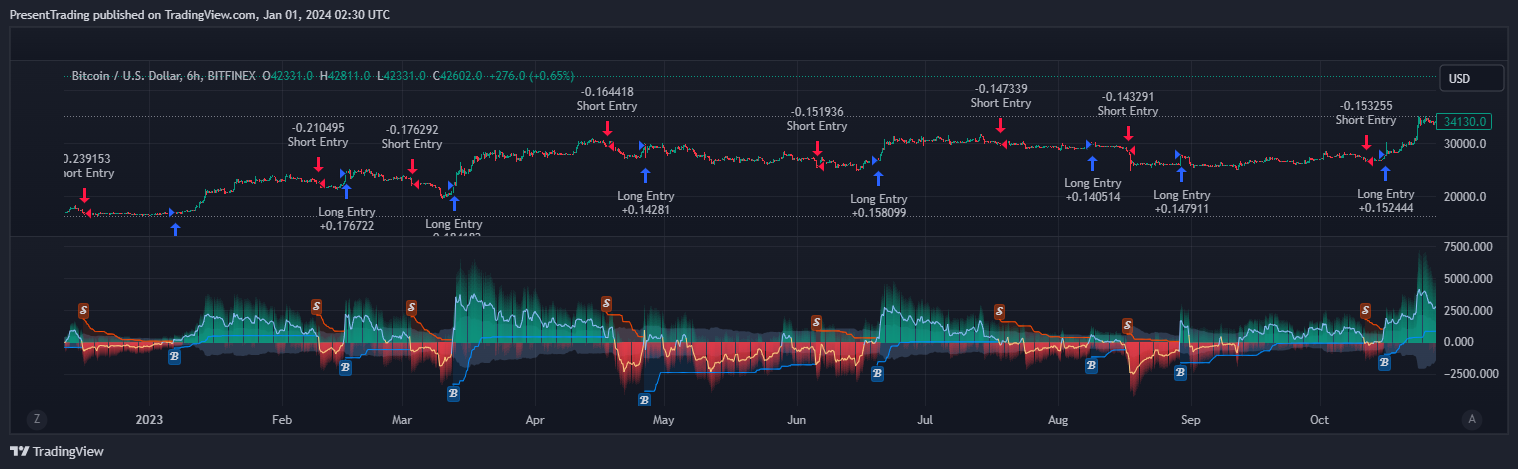Click the Apr label on time axis
The height and width of the screenshot is (469, 1518).
tap(536, 420)
